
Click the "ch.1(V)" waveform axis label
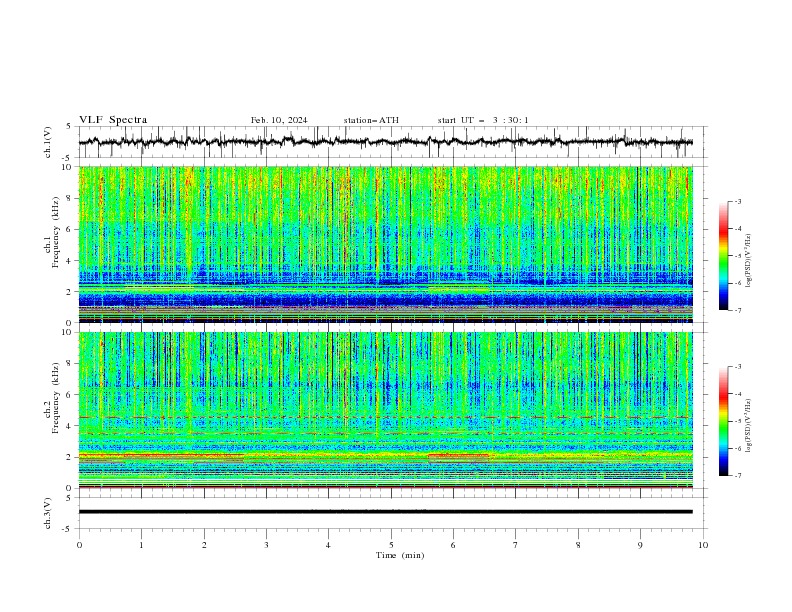(48, 142)
